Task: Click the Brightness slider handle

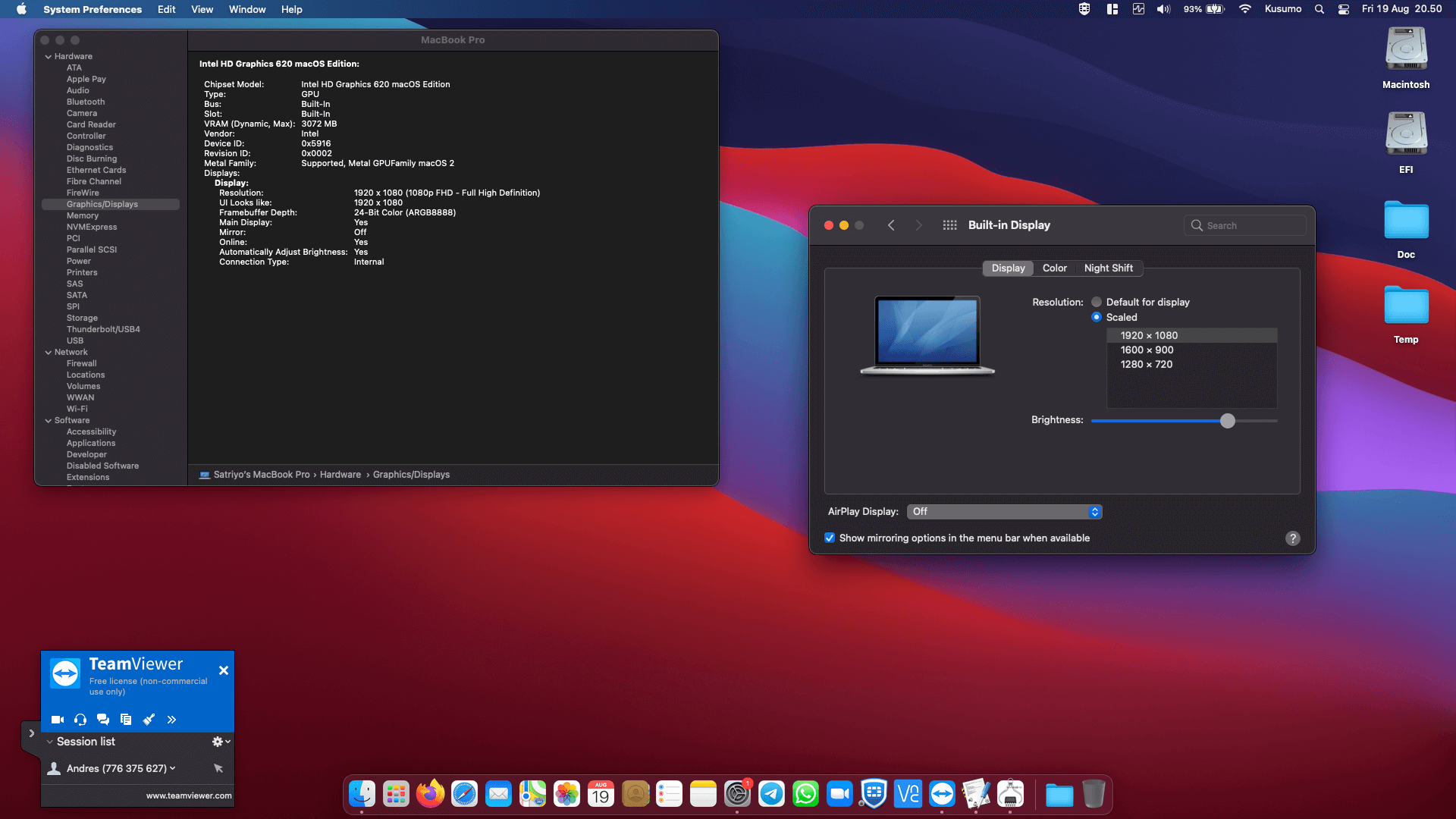Action: (x=1228, y=421)
